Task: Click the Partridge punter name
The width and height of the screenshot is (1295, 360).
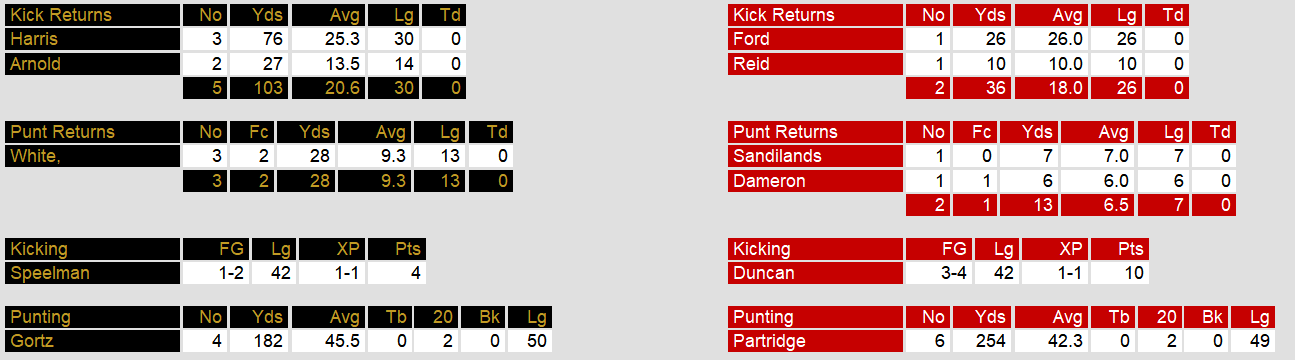Action: point(815,342)
